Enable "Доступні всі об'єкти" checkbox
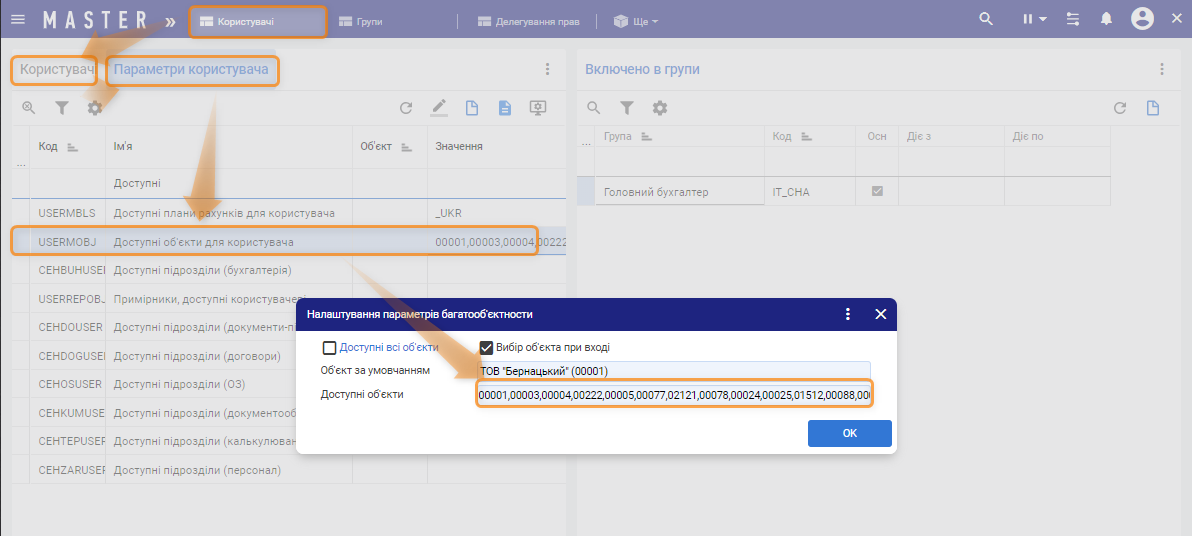Screen dimensions: 1192x536 (x=330, y=348)
